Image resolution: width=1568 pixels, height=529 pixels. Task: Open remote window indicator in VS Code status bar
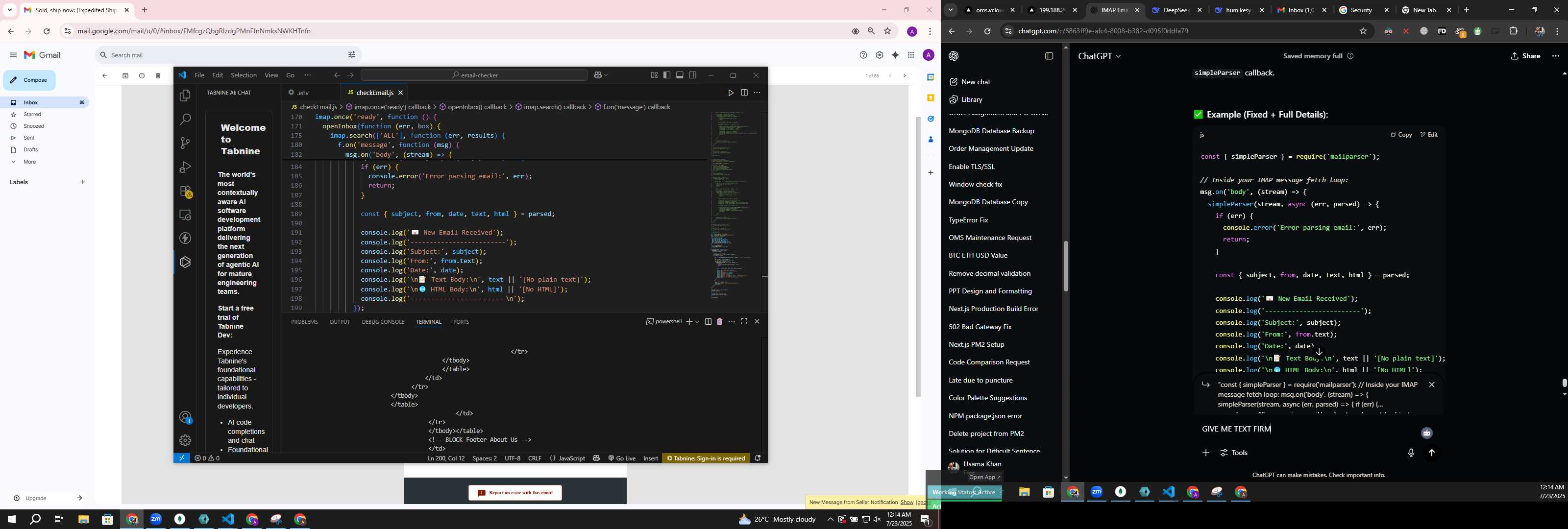tap(181, 458)
